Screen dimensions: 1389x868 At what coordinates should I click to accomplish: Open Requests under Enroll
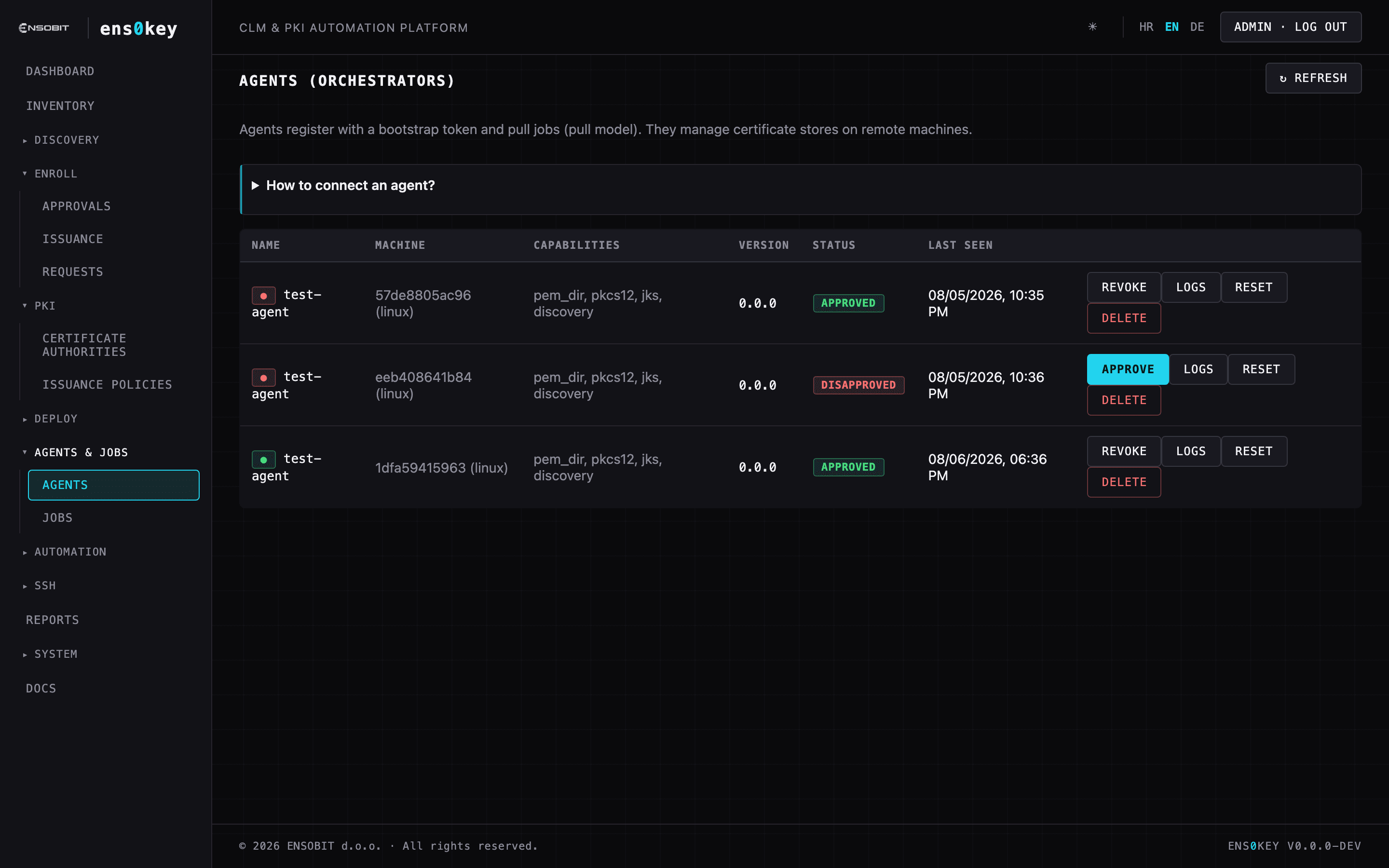click(x=72, y=271)
